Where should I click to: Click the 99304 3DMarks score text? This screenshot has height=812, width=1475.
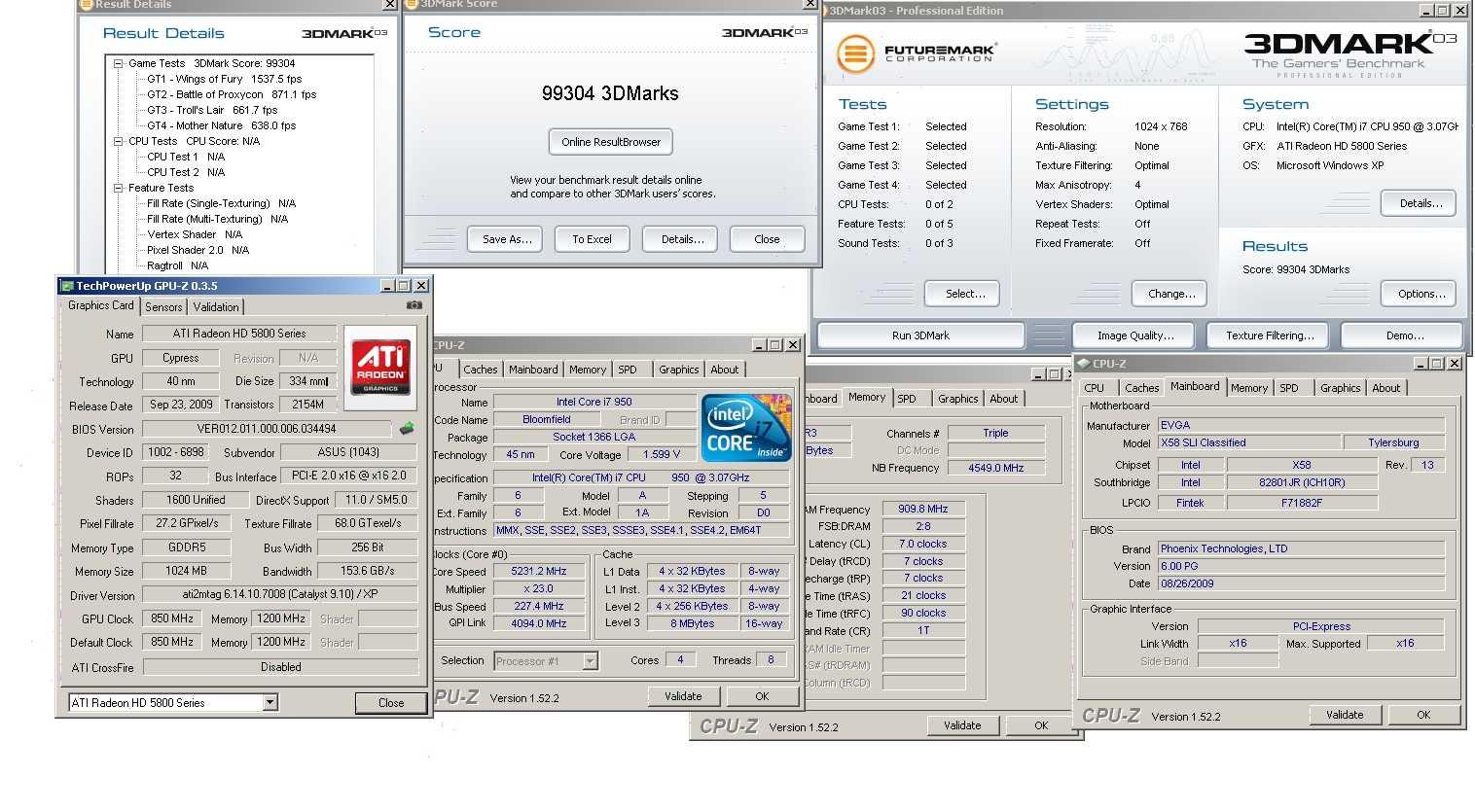610,93
